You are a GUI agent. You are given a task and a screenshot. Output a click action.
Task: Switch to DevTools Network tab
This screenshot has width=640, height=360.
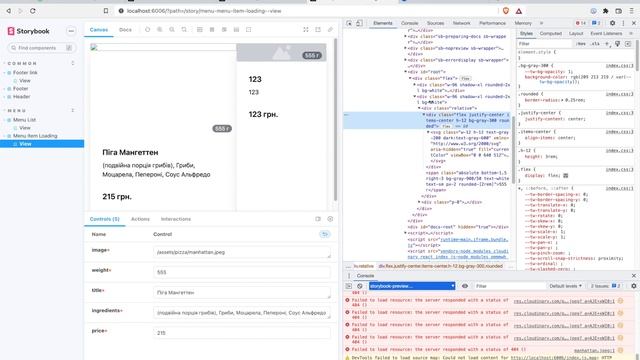coord(462,23)
